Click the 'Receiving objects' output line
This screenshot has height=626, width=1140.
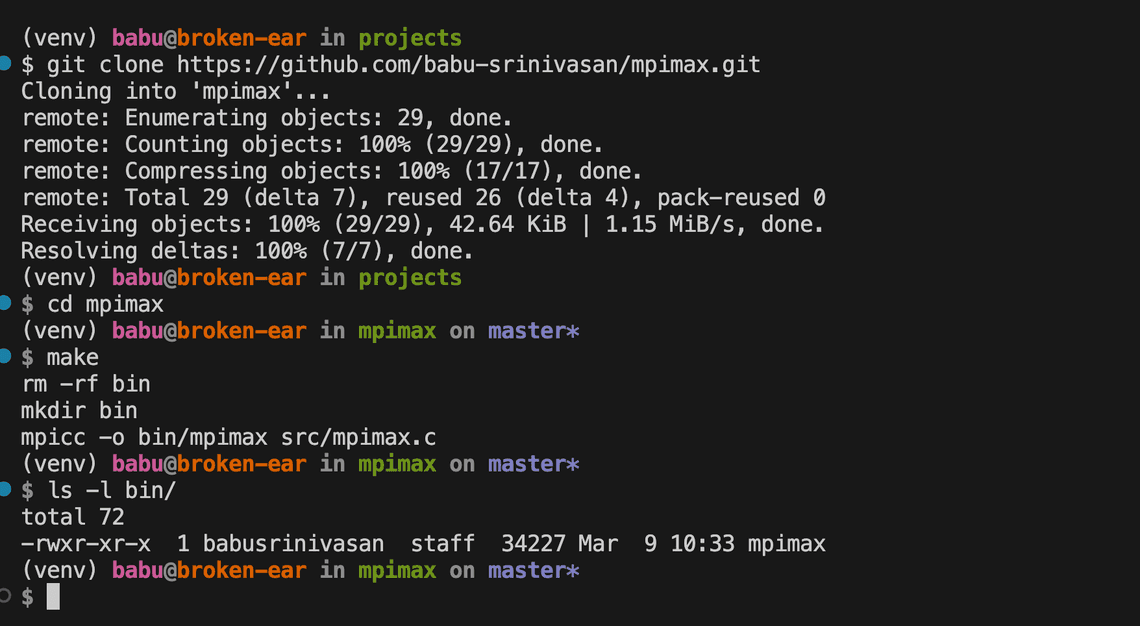[422, 225]
